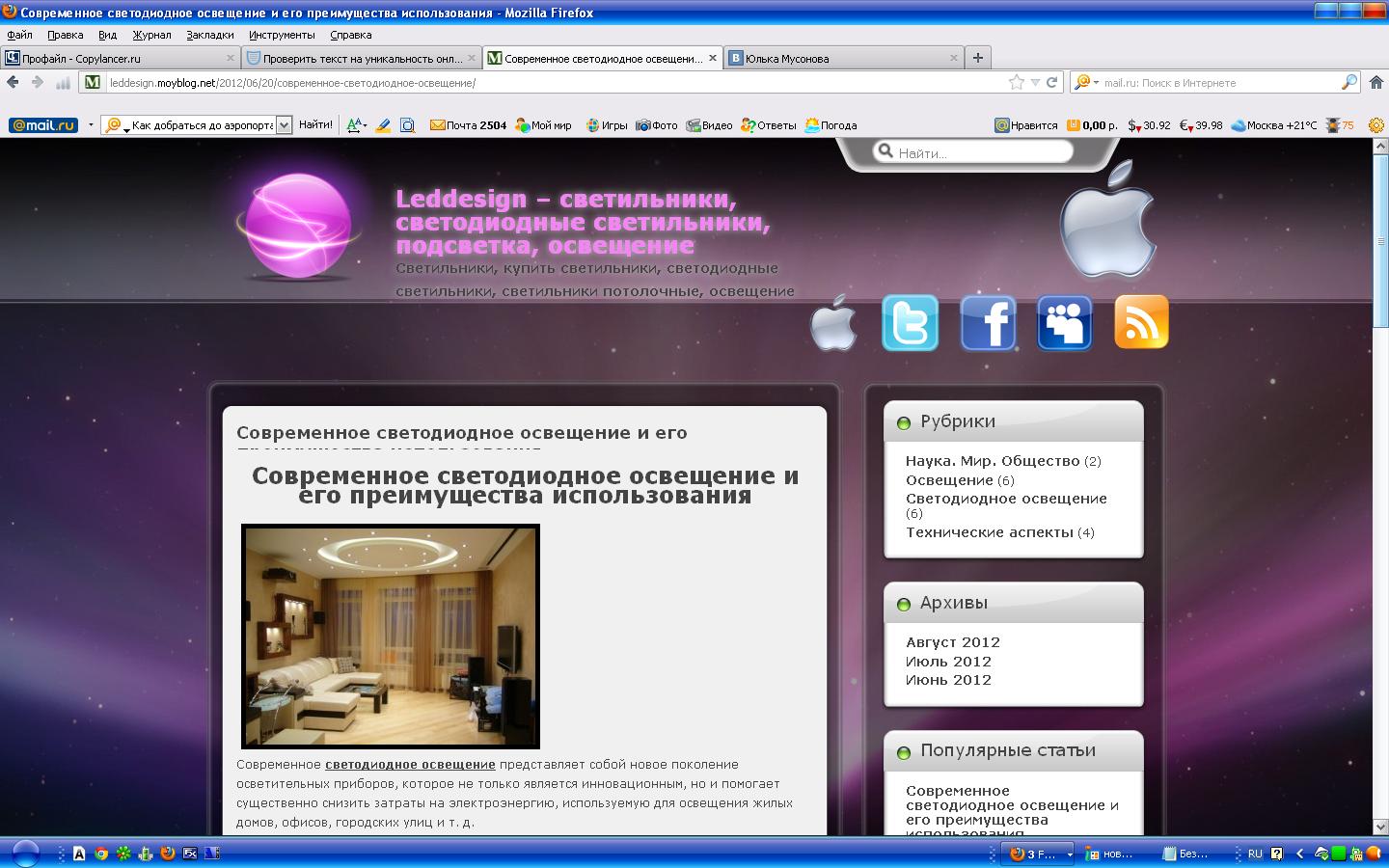
Task: Click the small Apple icon beside Twitter
Action: coord(833,323)
